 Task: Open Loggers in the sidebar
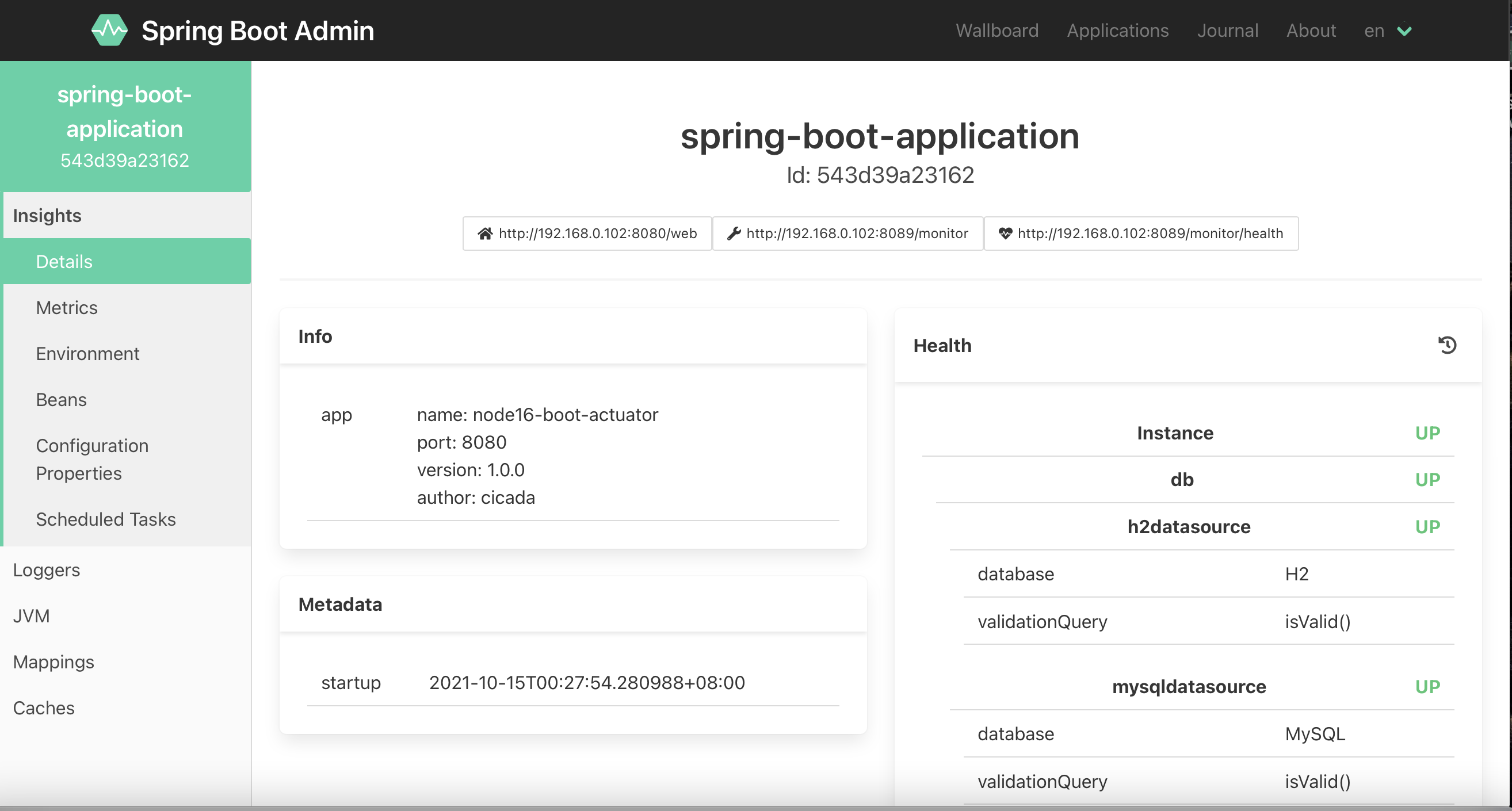click(x=125, y=570)
